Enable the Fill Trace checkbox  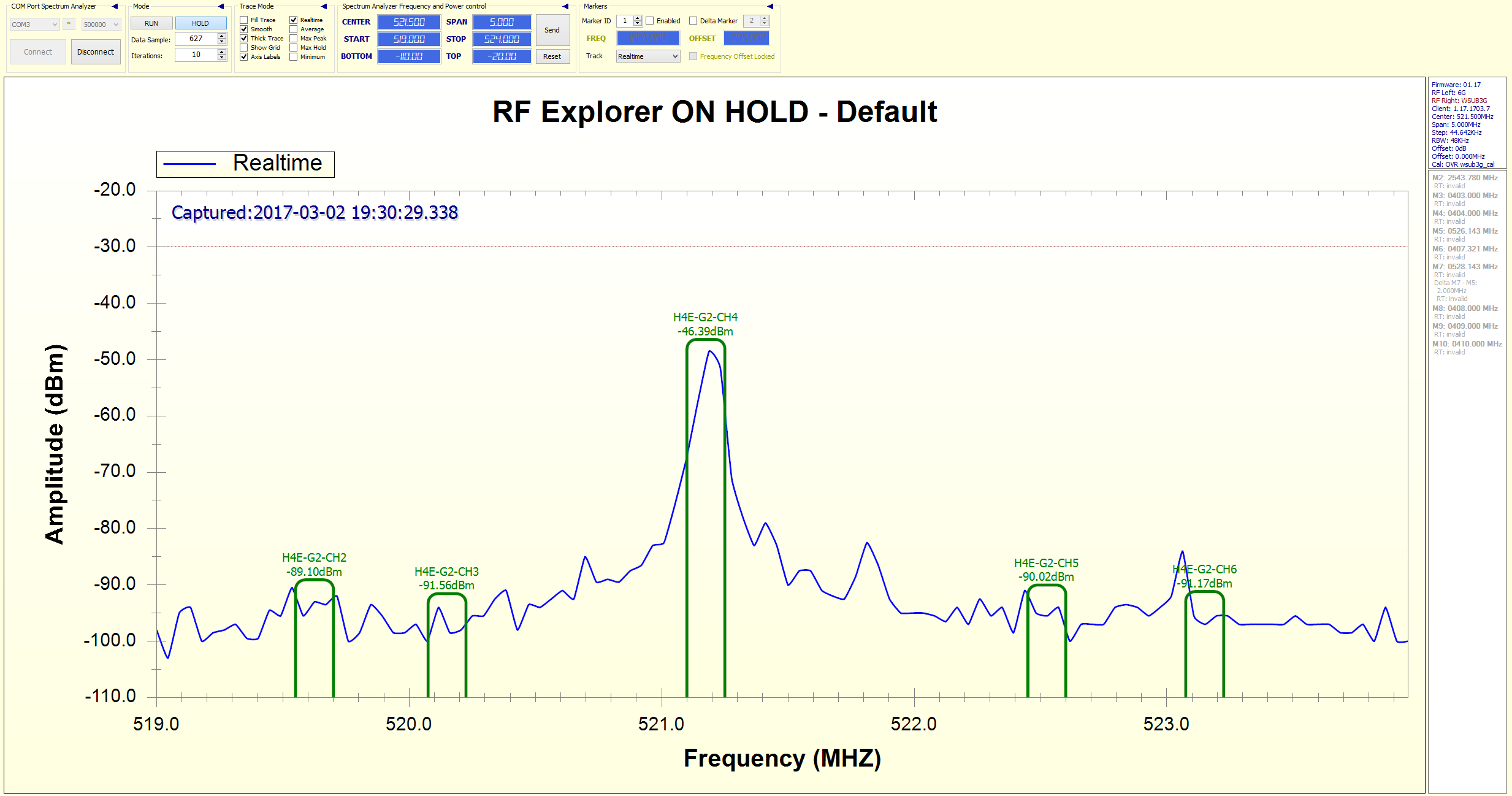click(244, 20)
